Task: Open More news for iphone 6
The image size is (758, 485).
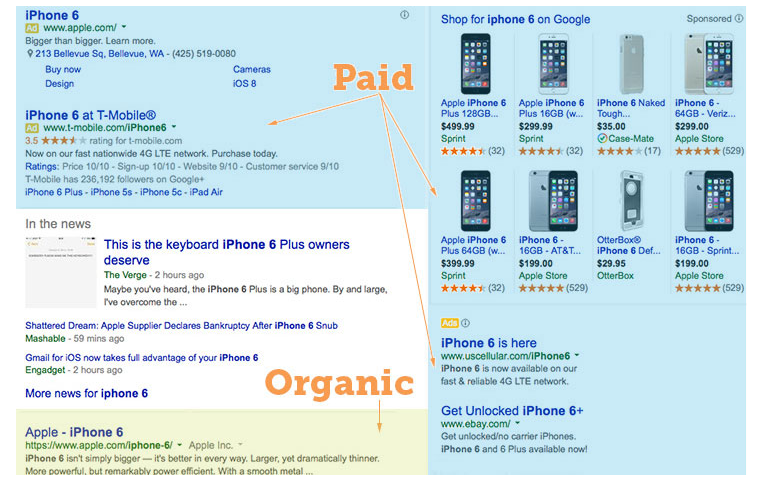Action: [x=87, y=393]
